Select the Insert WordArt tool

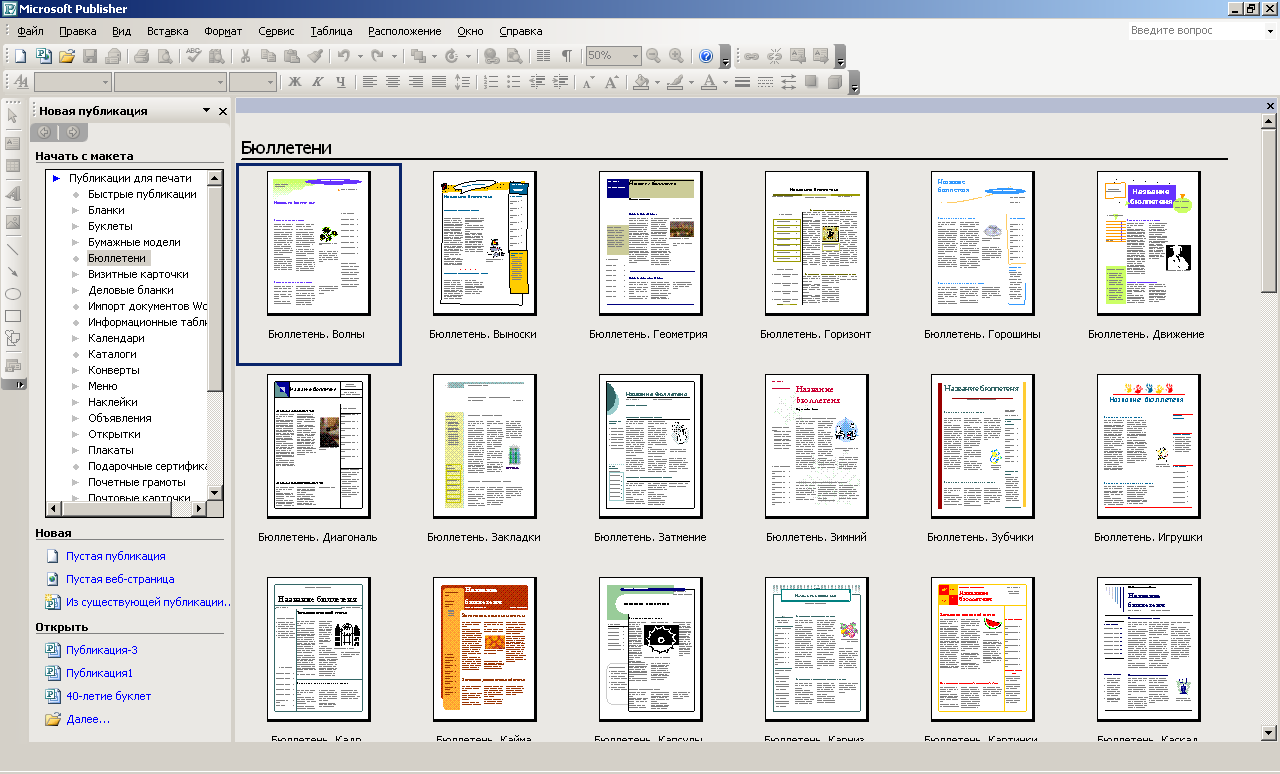(13, 194)
